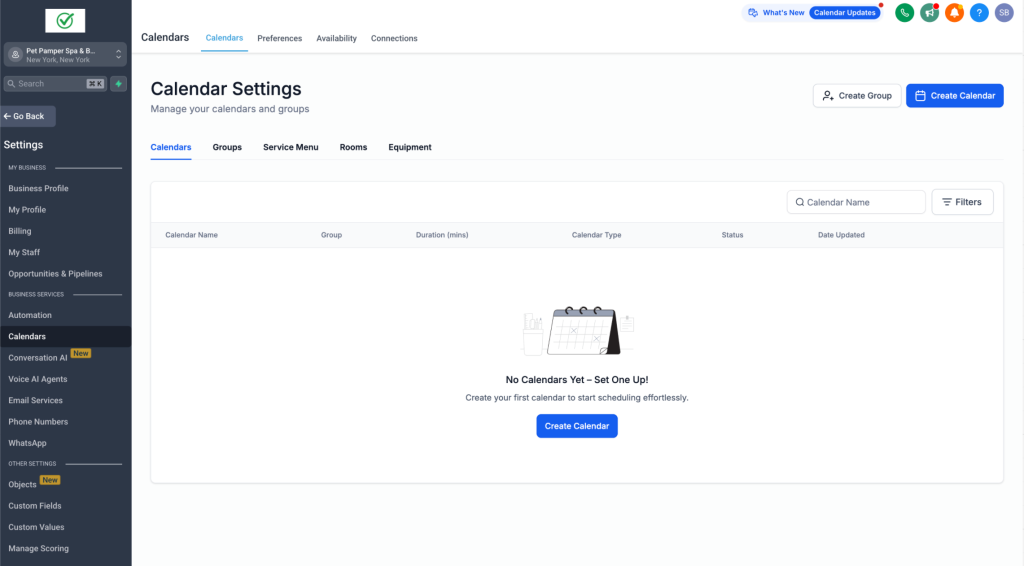Open Phone Numbers settings
Screen dimensions: 1024x566
click(x=38, y=422)
